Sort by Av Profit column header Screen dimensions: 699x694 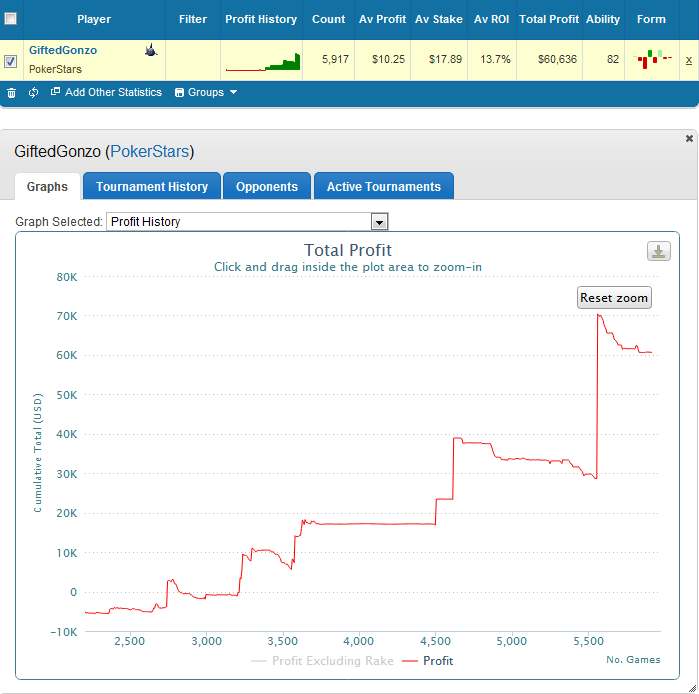coord(382,19)
